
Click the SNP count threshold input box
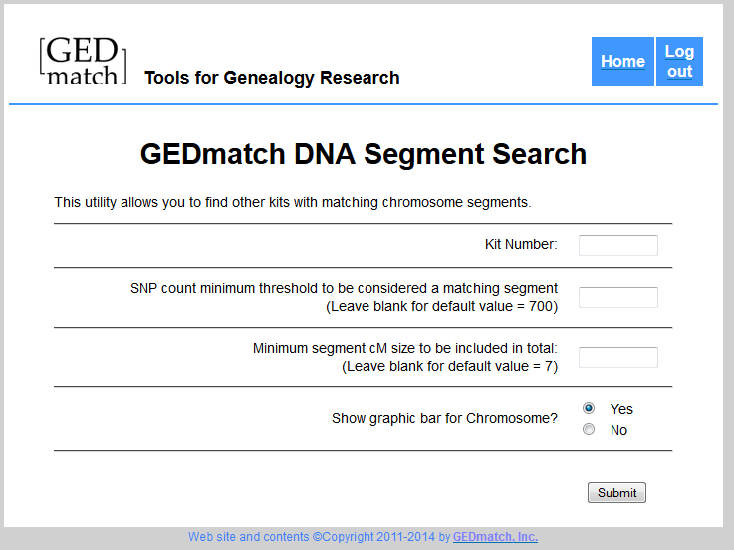click(x=618, y=297)
